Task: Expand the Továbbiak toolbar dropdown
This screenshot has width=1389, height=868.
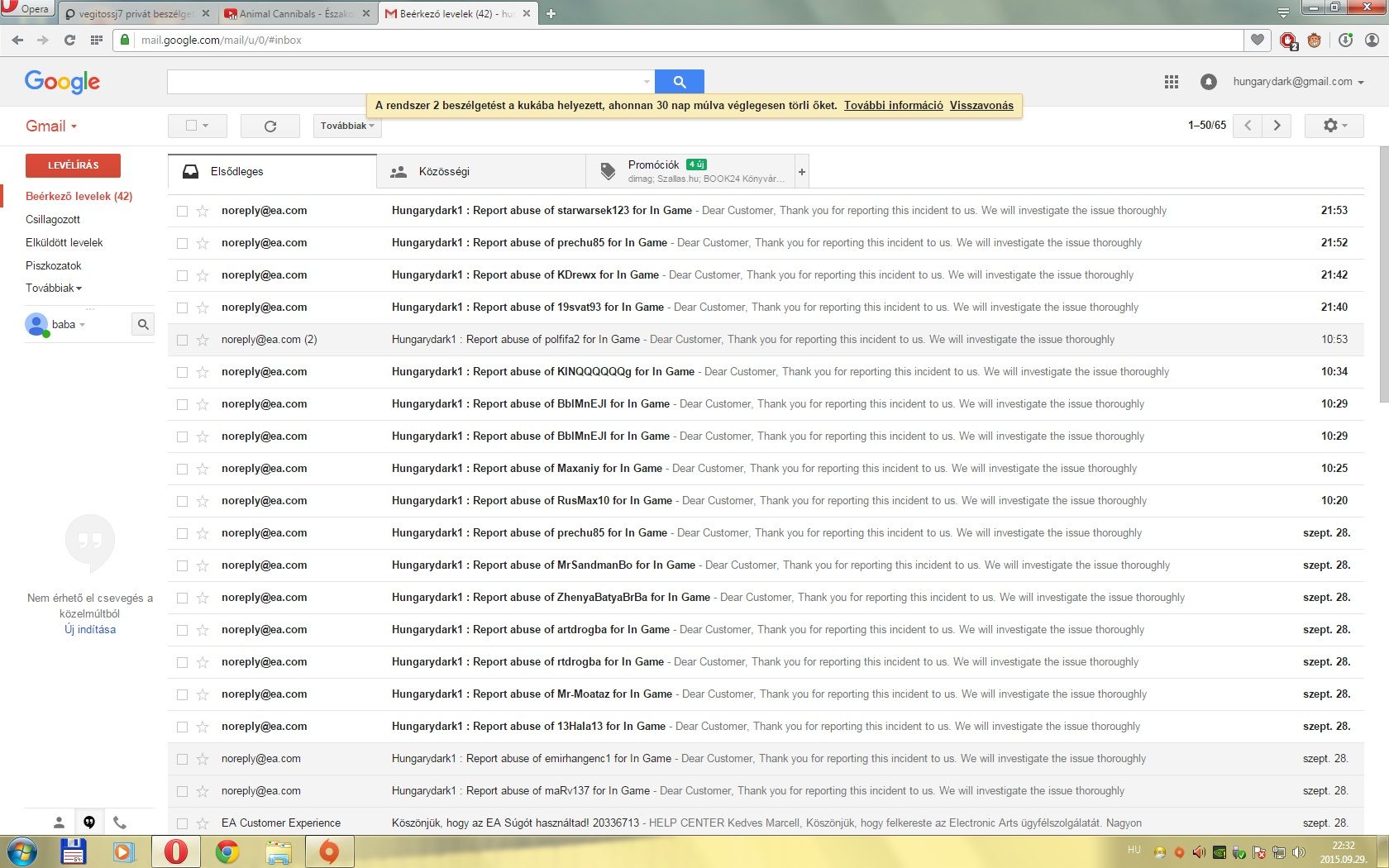Action: pos(347,126)
